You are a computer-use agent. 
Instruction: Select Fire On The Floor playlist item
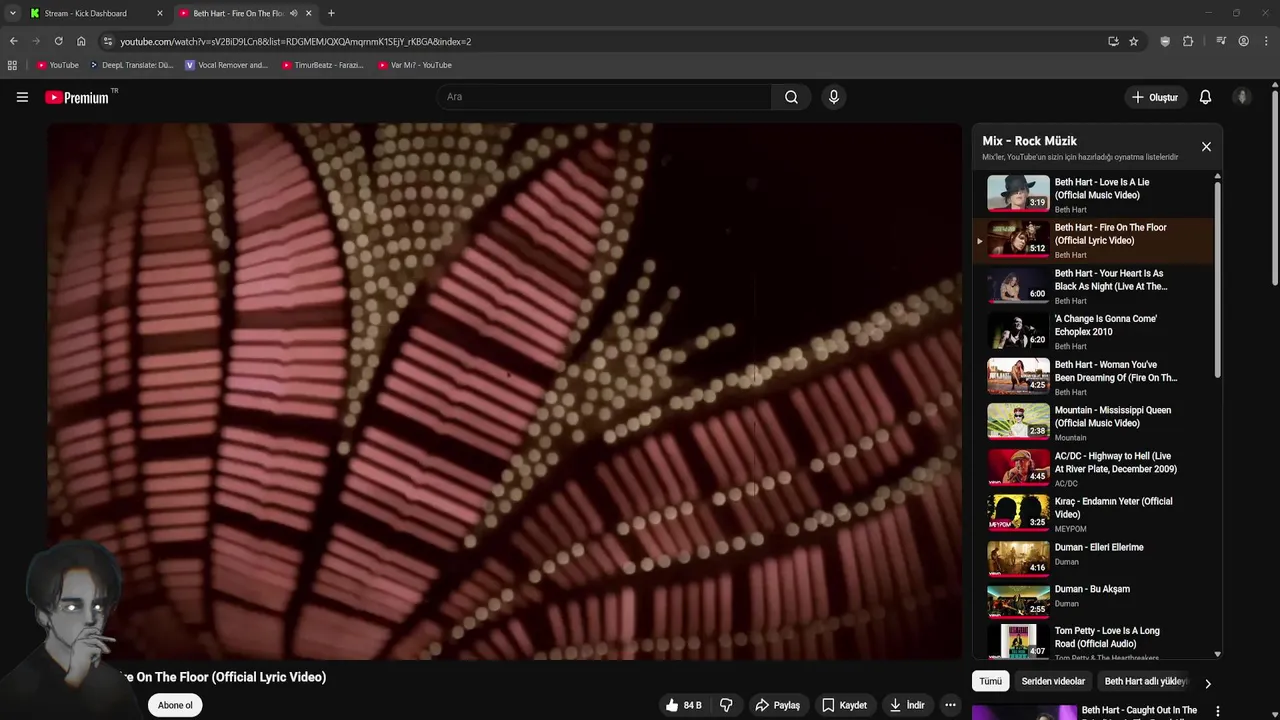click(1093, 240)
